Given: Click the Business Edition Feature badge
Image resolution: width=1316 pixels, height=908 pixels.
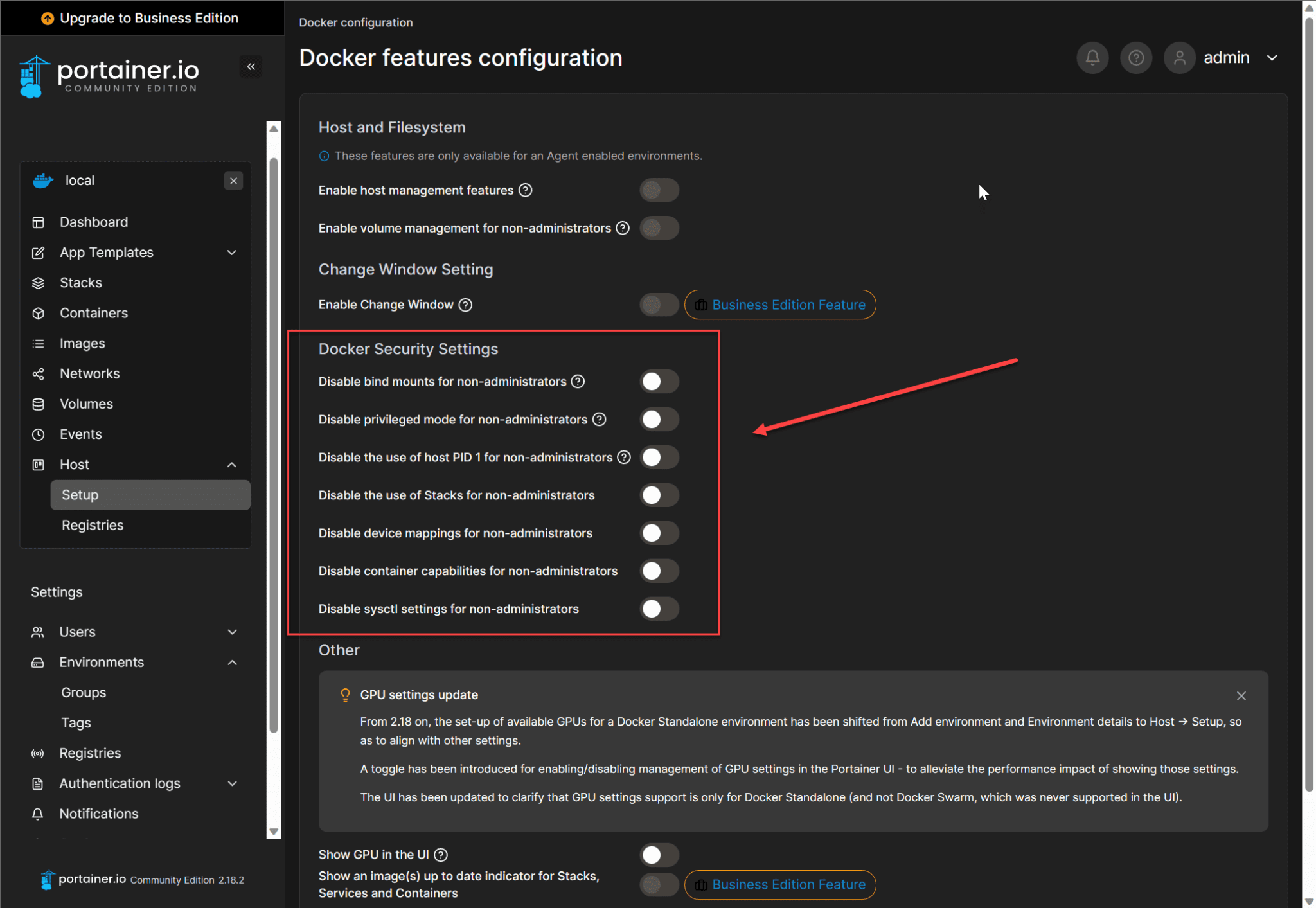Looking at the screenshot, I should click(x=779, y=305).
